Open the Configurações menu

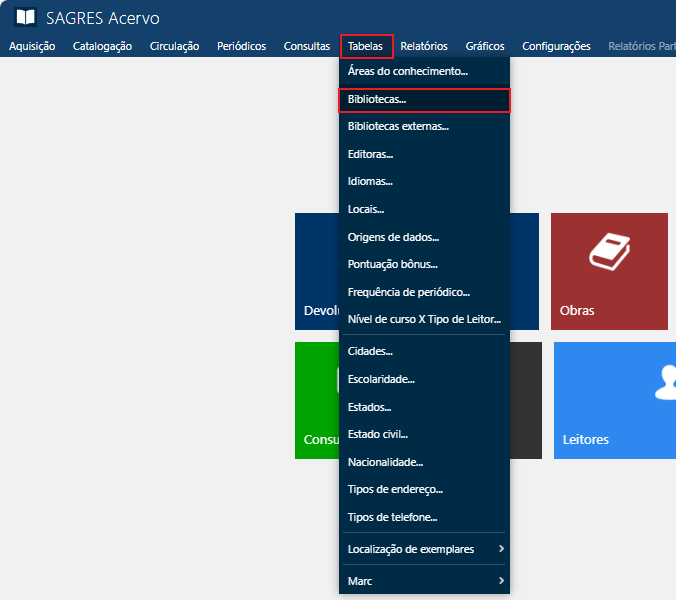[x=556, y=46]
